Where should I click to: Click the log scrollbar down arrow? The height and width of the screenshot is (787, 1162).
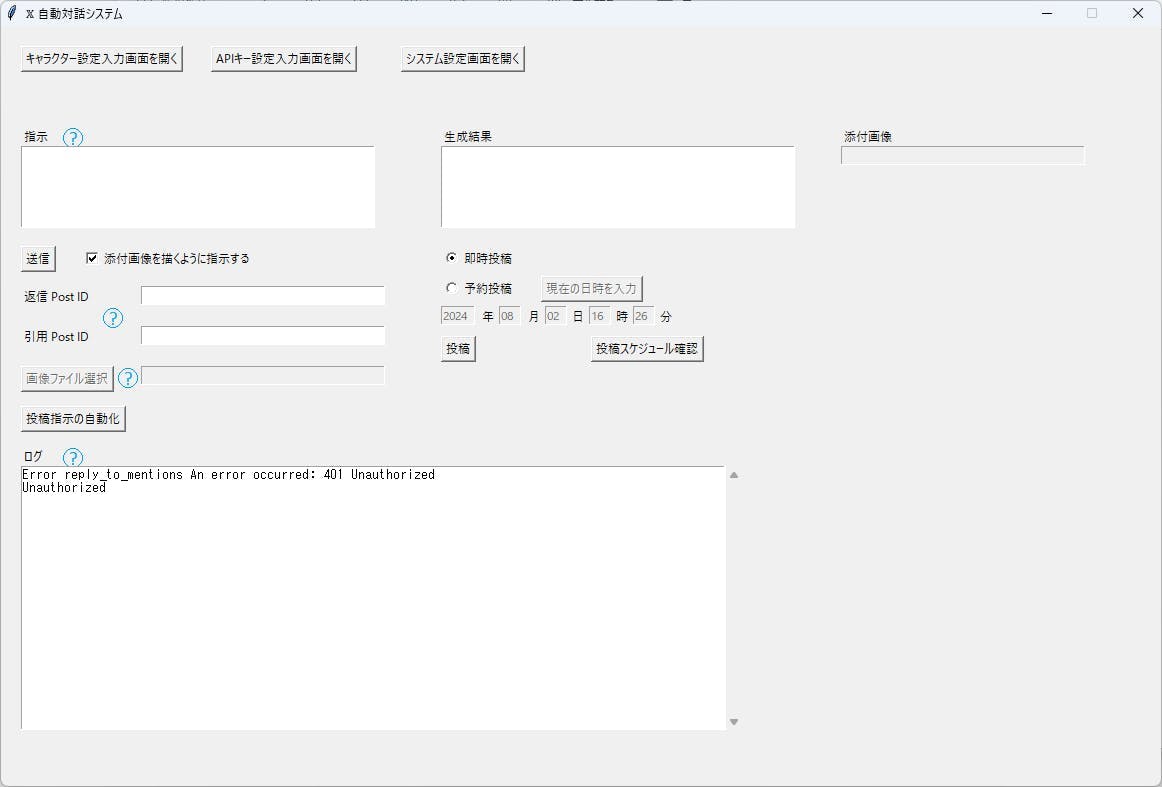[x=733, y=720]
